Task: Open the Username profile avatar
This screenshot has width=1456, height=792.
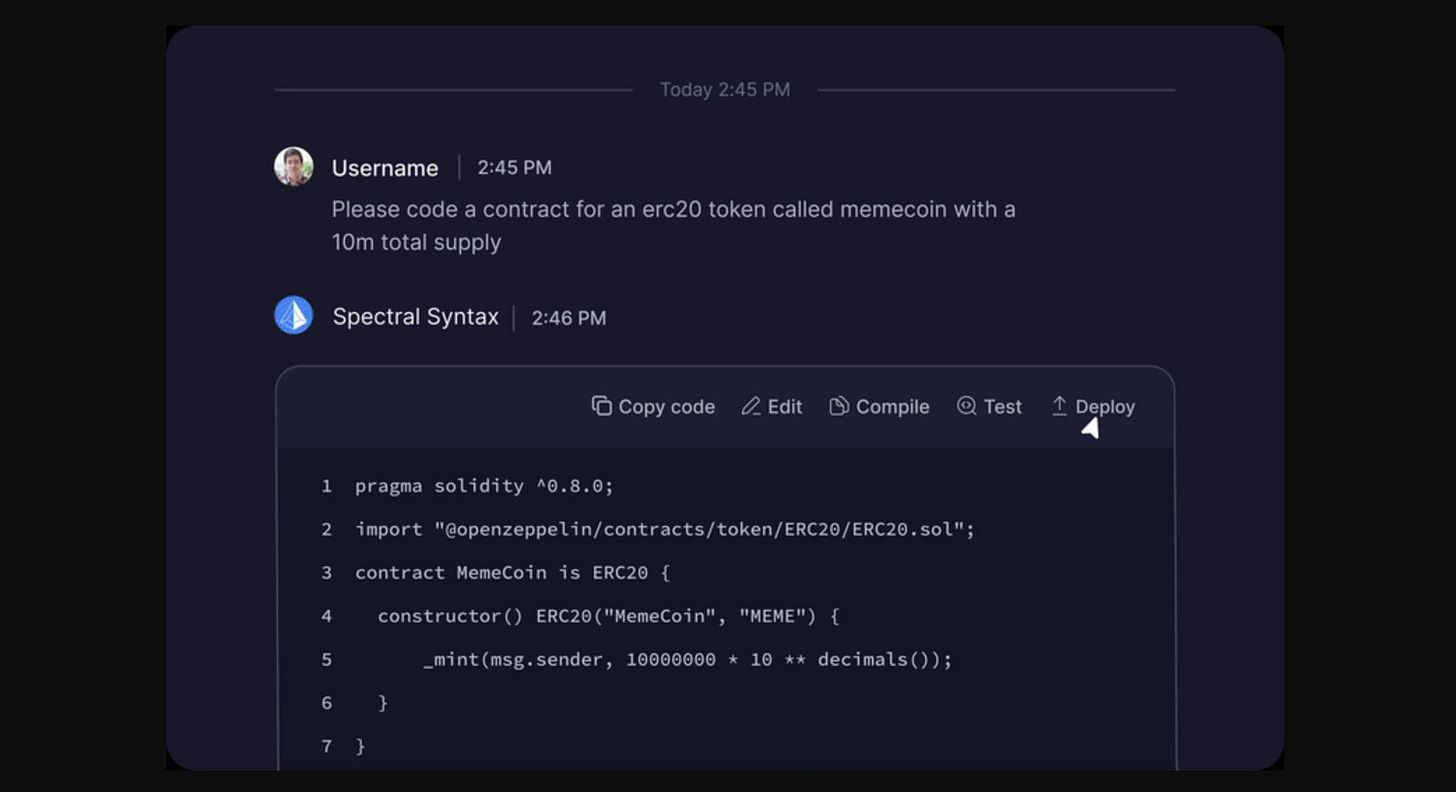Action: (x=294, y=167)
